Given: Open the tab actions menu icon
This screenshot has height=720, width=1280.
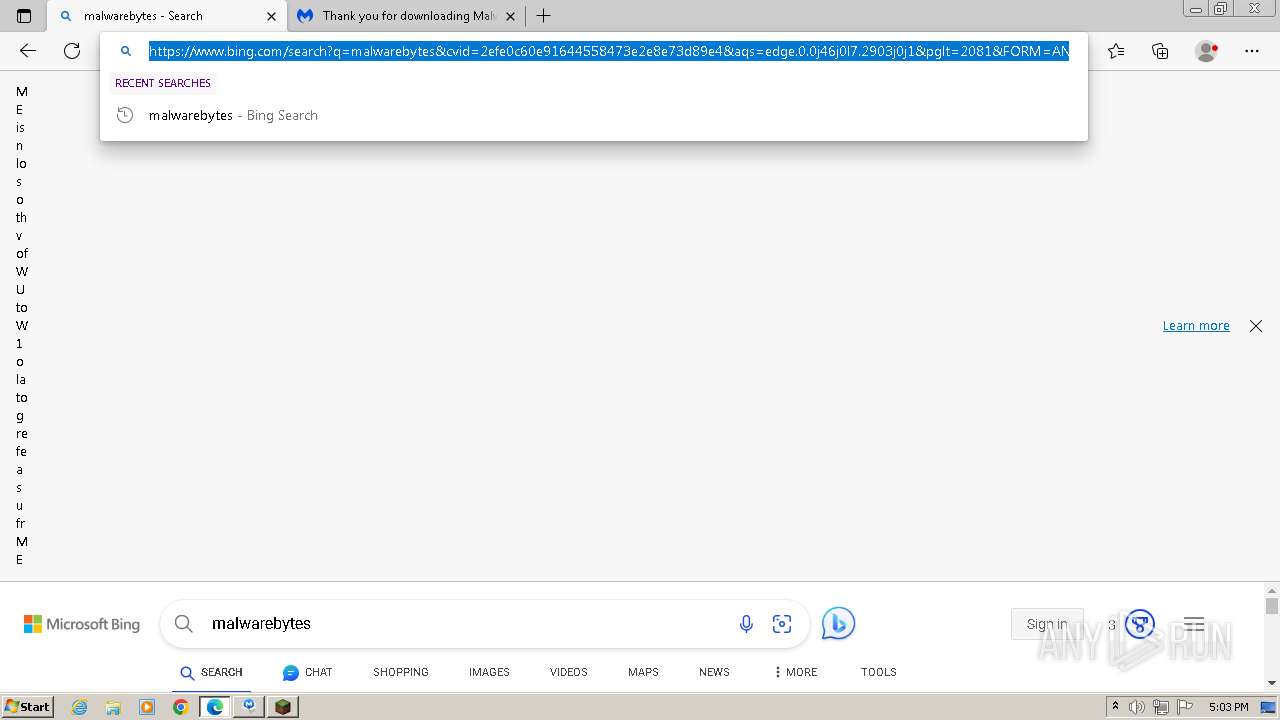Looking at the screenshot, I should [x=24, y=16].
